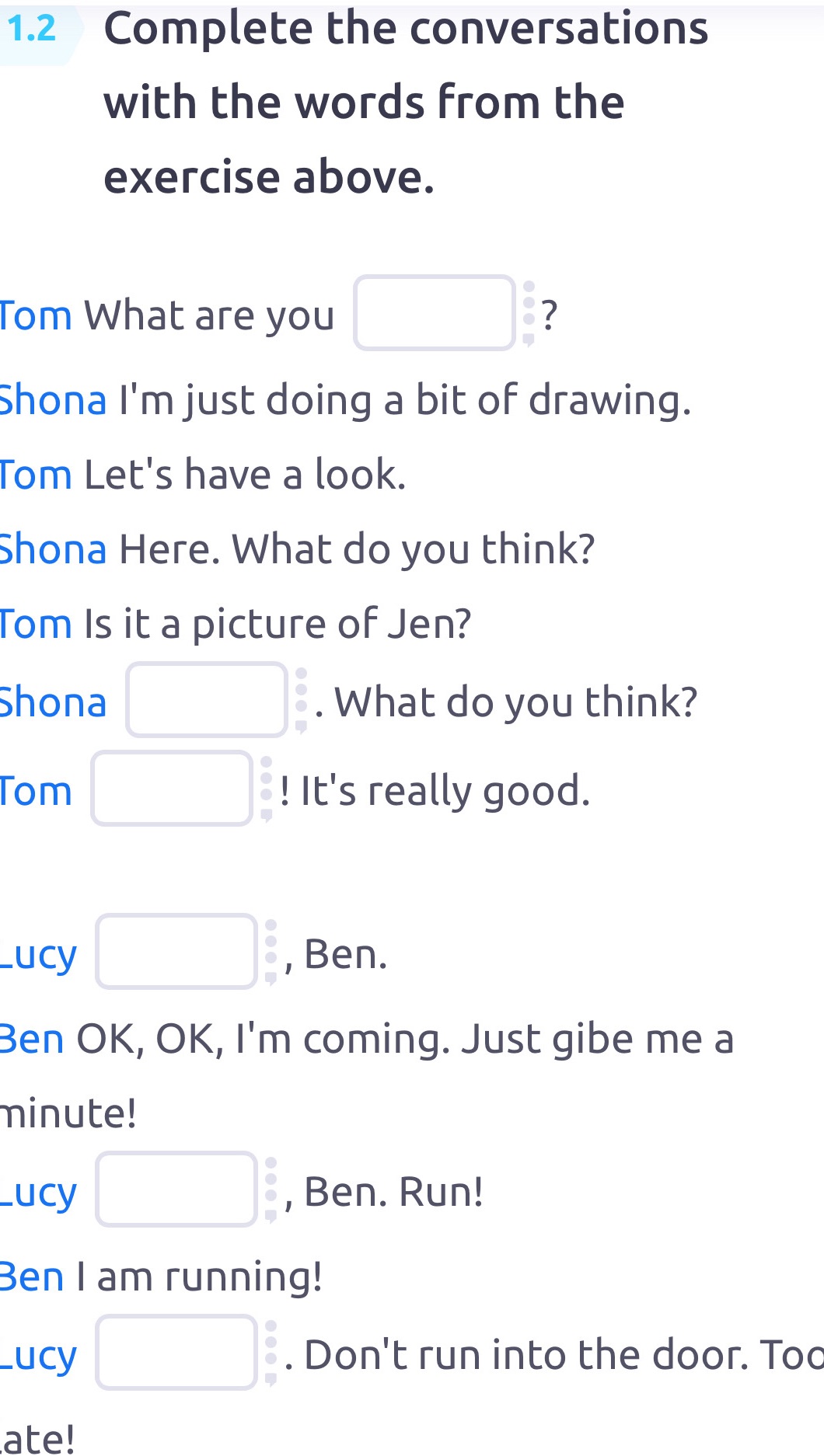The image size is (824, 1456).
Task: Click the blue speaker name 'Tom'
Action: tap(34, 315)
